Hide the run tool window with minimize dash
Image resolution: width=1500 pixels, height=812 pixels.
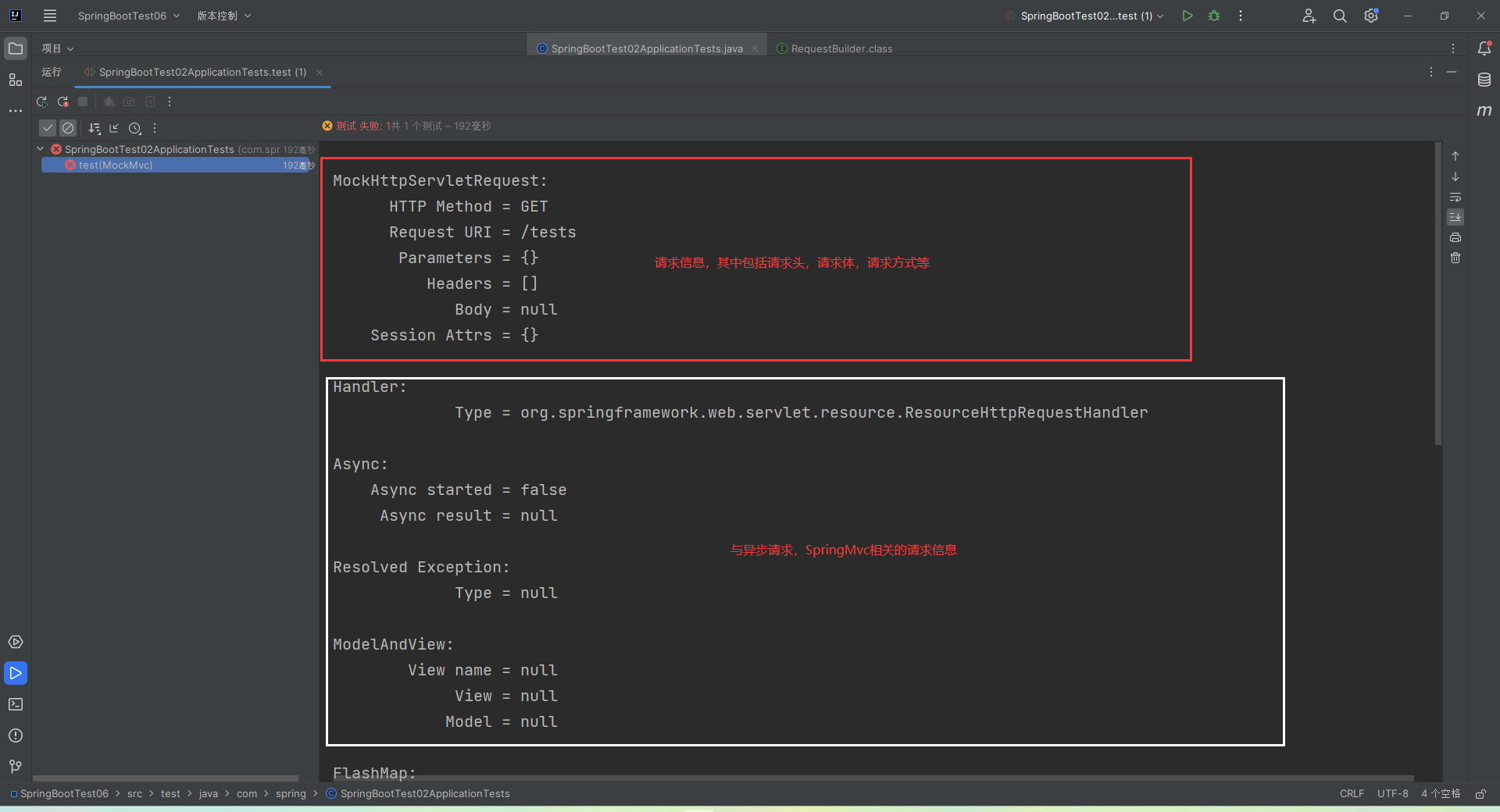(x=1452, y=72)
